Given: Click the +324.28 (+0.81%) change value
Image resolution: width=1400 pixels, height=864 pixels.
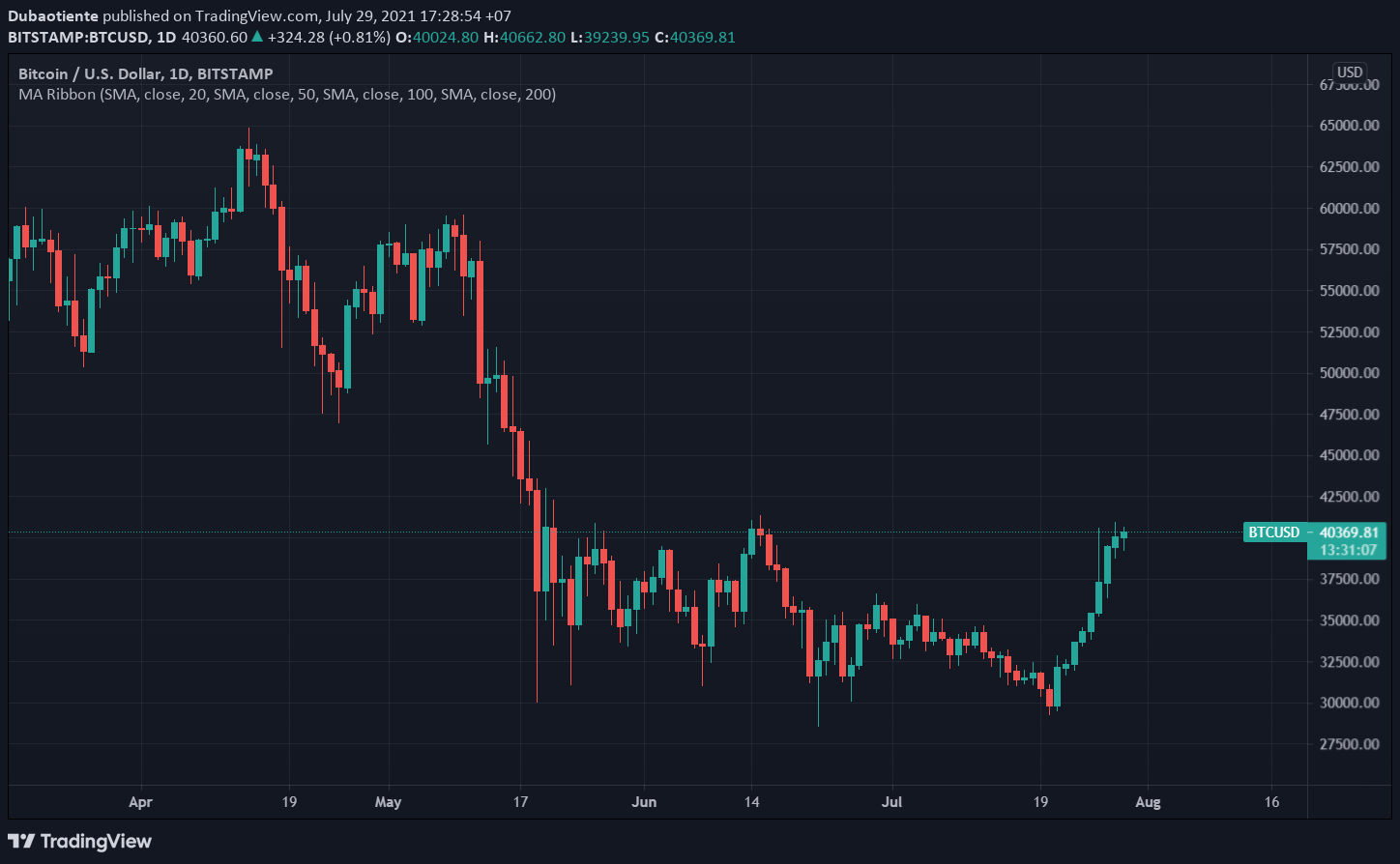Looking at the screenshot, I should coord(329,38).
